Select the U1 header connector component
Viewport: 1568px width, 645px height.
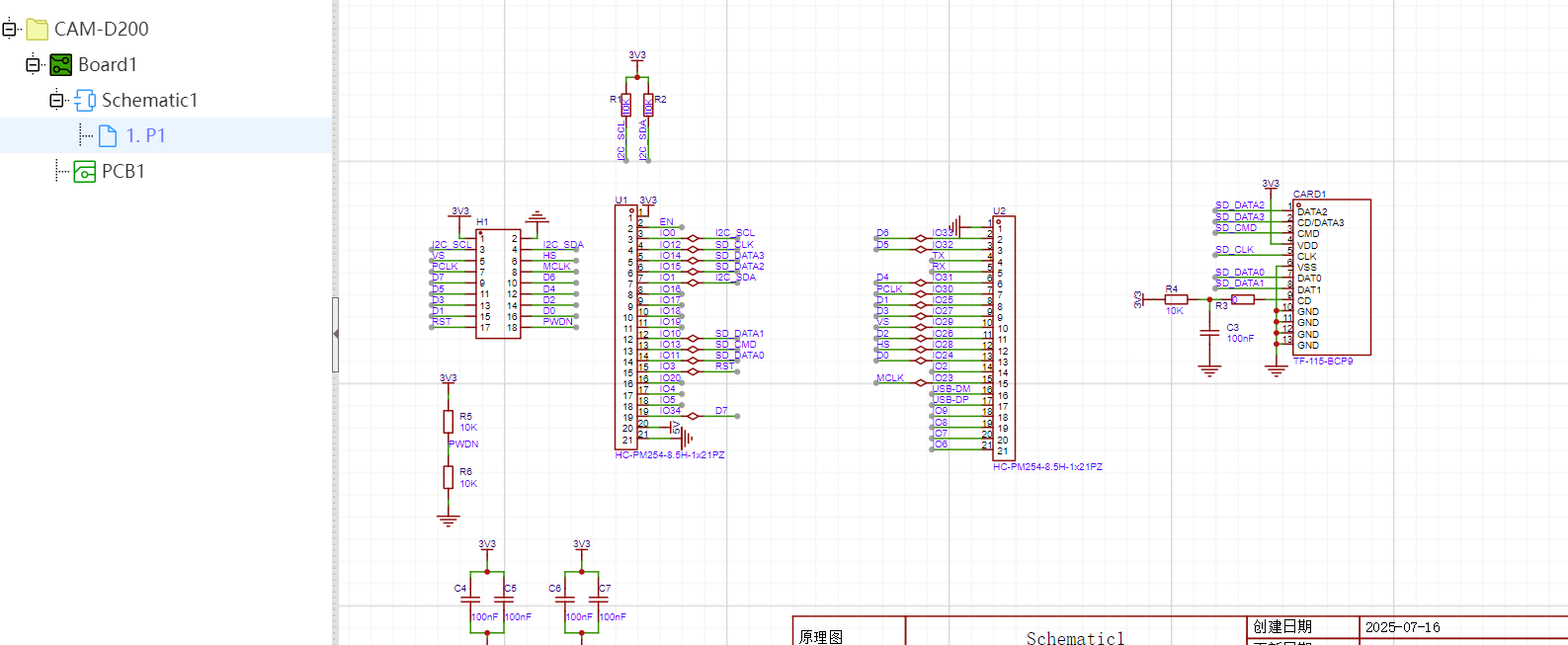point(625,328)
